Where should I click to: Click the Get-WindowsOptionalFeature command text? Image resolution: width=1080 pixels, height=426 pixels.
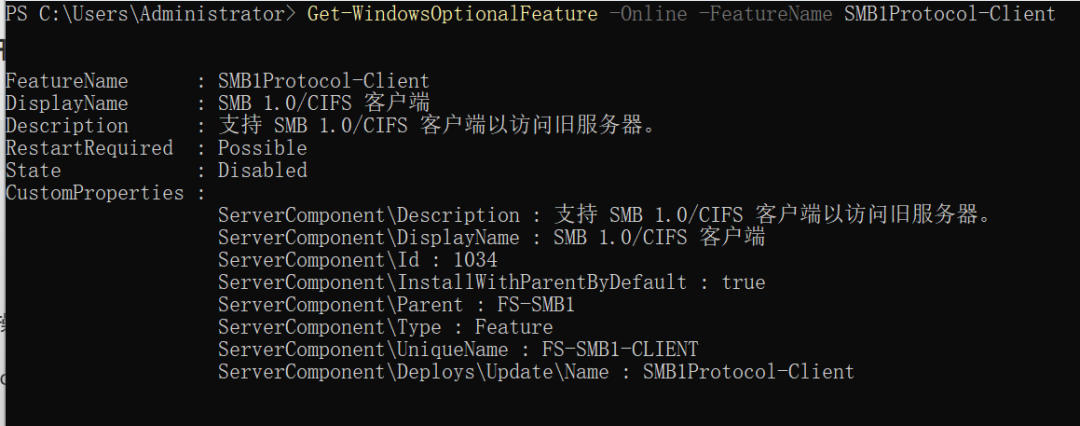pos(453,14)
